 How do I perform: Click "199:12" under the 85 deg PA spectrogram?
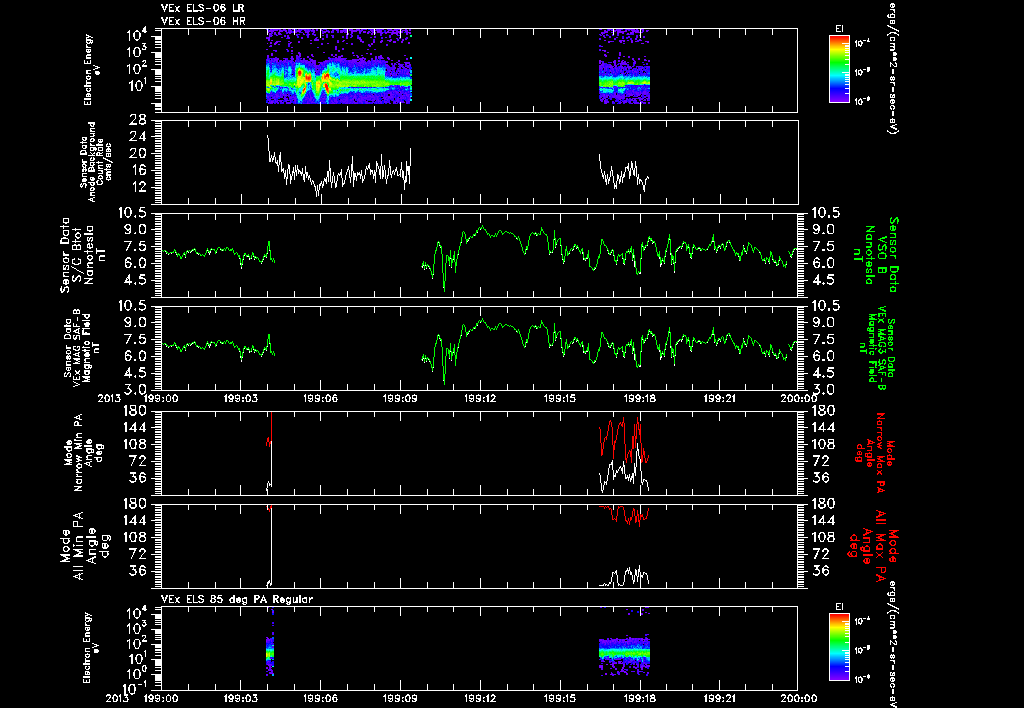481,698
